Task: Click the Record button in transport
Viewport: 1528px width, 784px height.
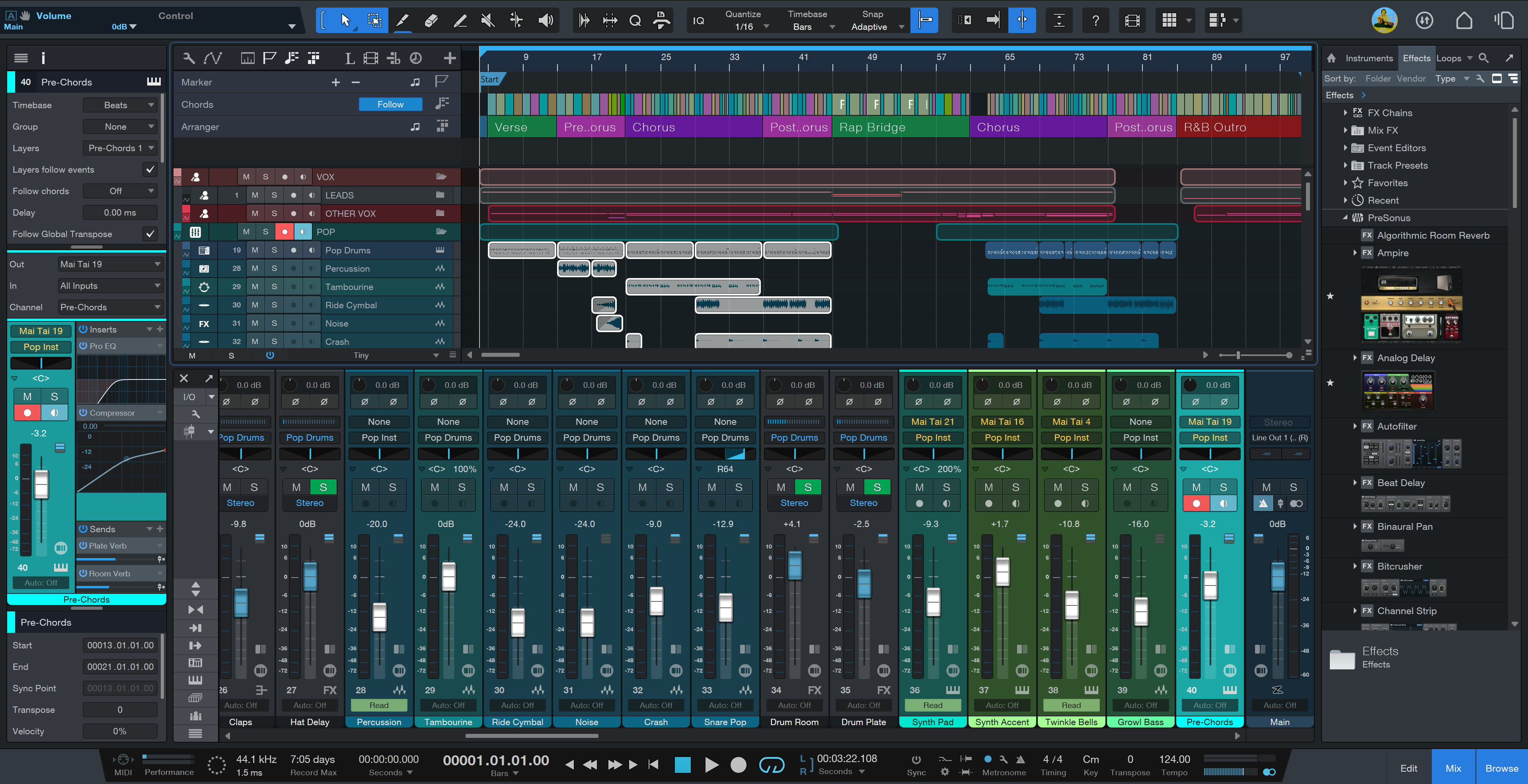Action: [738, 765]
